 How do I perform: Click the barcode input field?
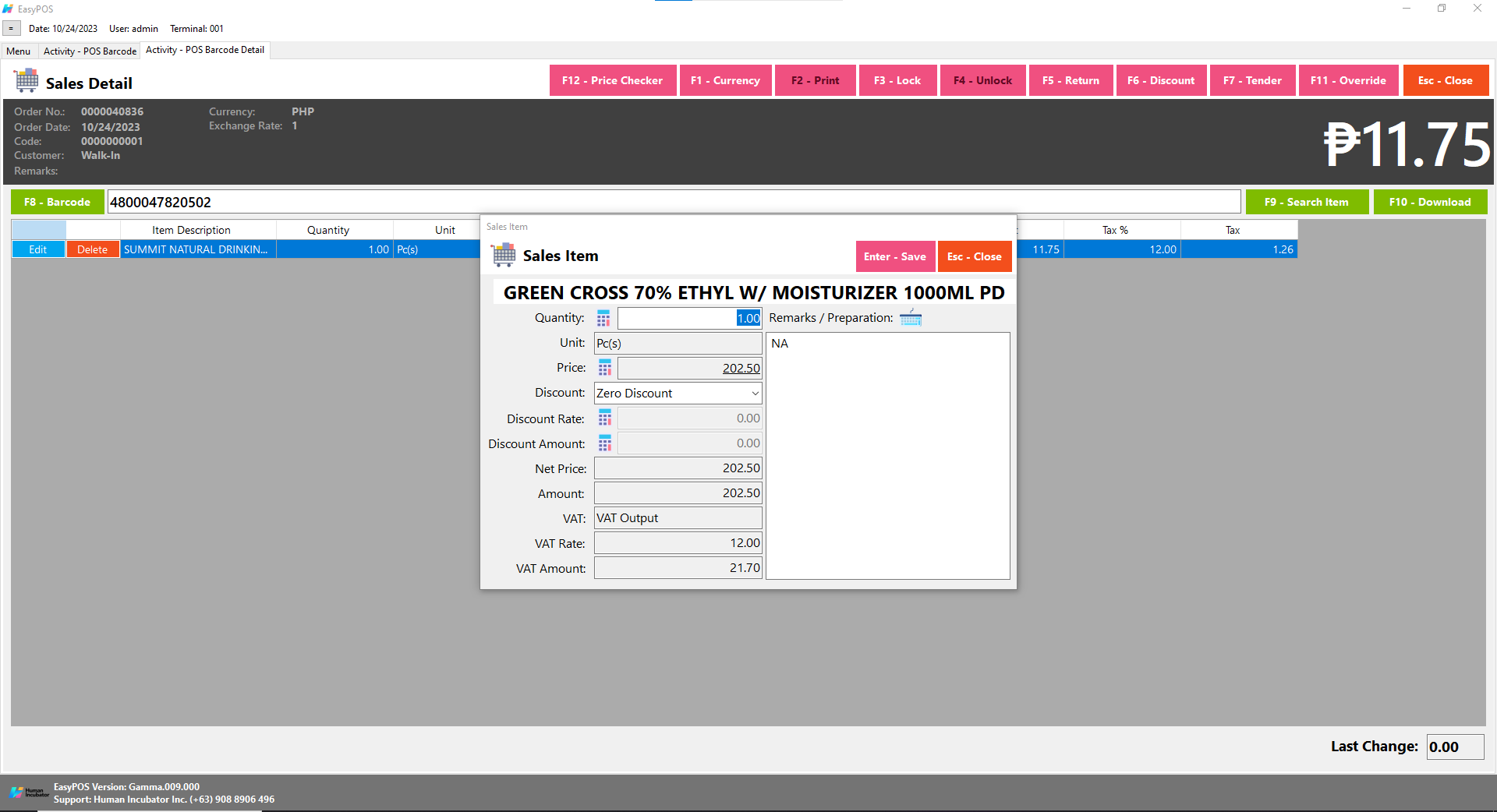(674, 202)
